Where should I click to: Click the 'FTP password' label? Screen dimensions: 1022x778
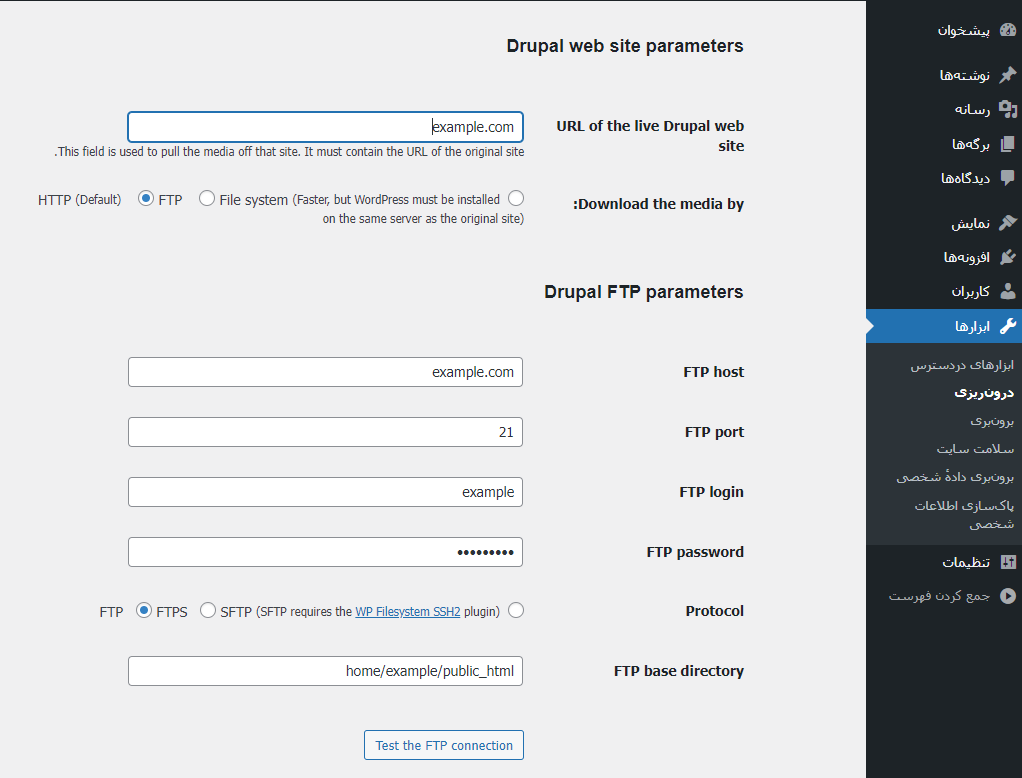click(x=695, y=552)
